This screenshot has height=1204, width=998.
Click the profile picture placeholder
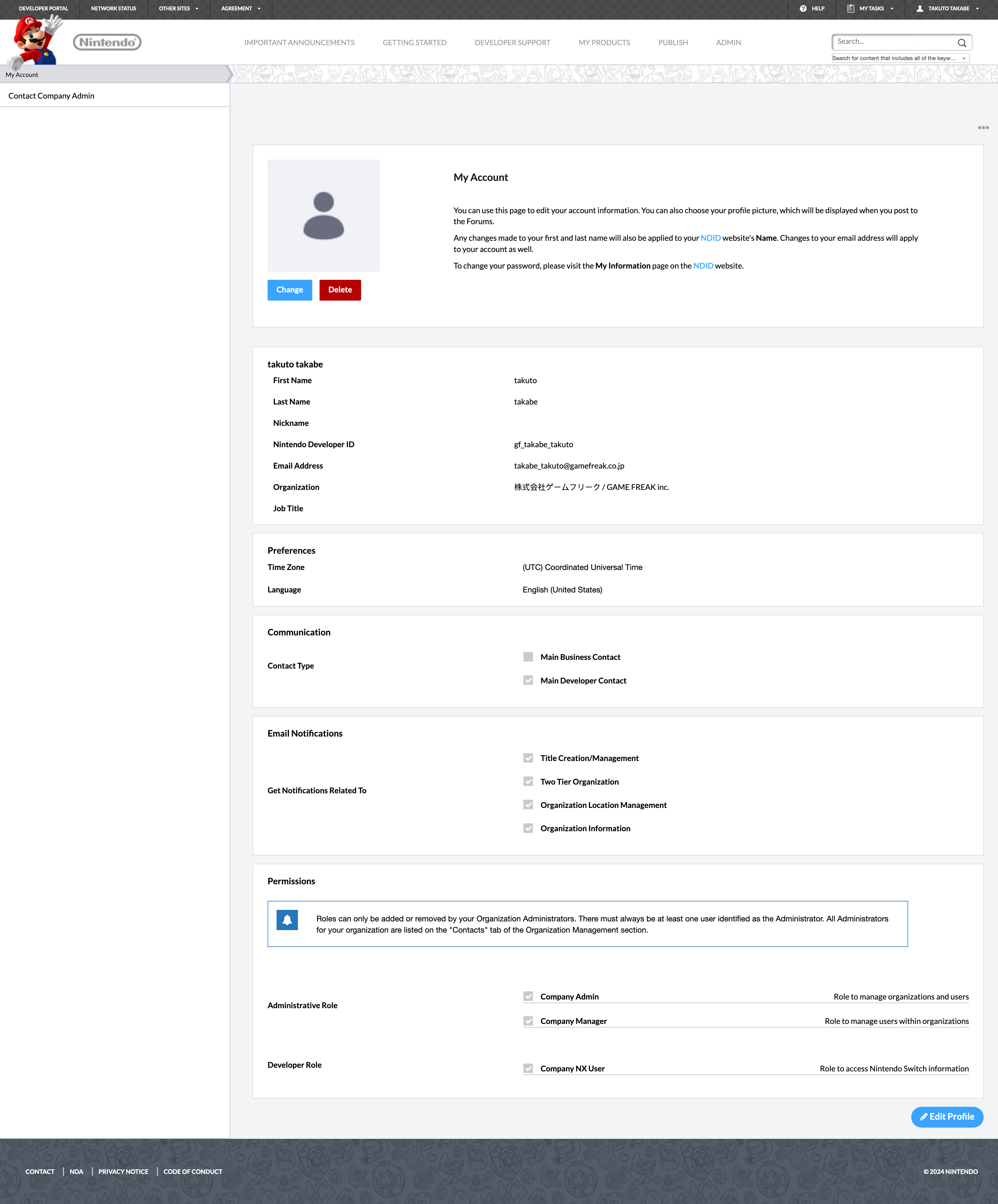pyautogui.click(x=323, y=215)
